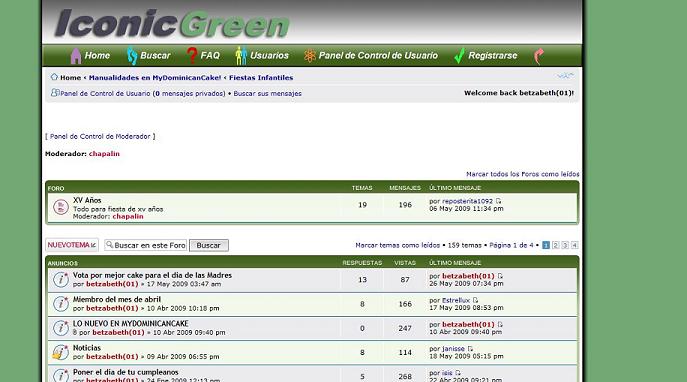Viewport: 687px width, 382px height.
Task: Open Buscar sus mensajes link
Action: [267, 93]
